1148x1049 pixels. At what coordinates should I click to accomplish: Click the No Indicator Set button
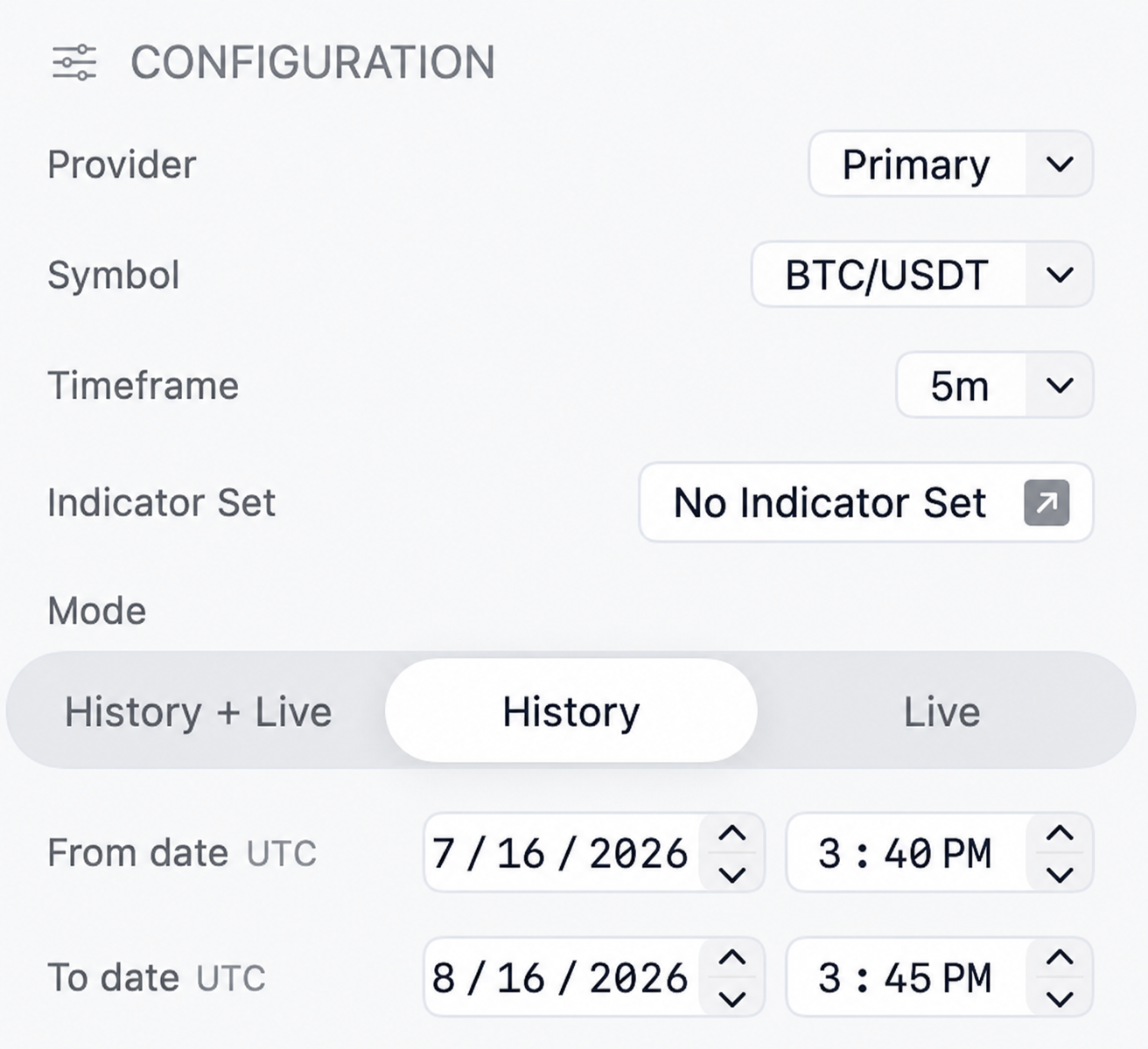tap(866, 503)
